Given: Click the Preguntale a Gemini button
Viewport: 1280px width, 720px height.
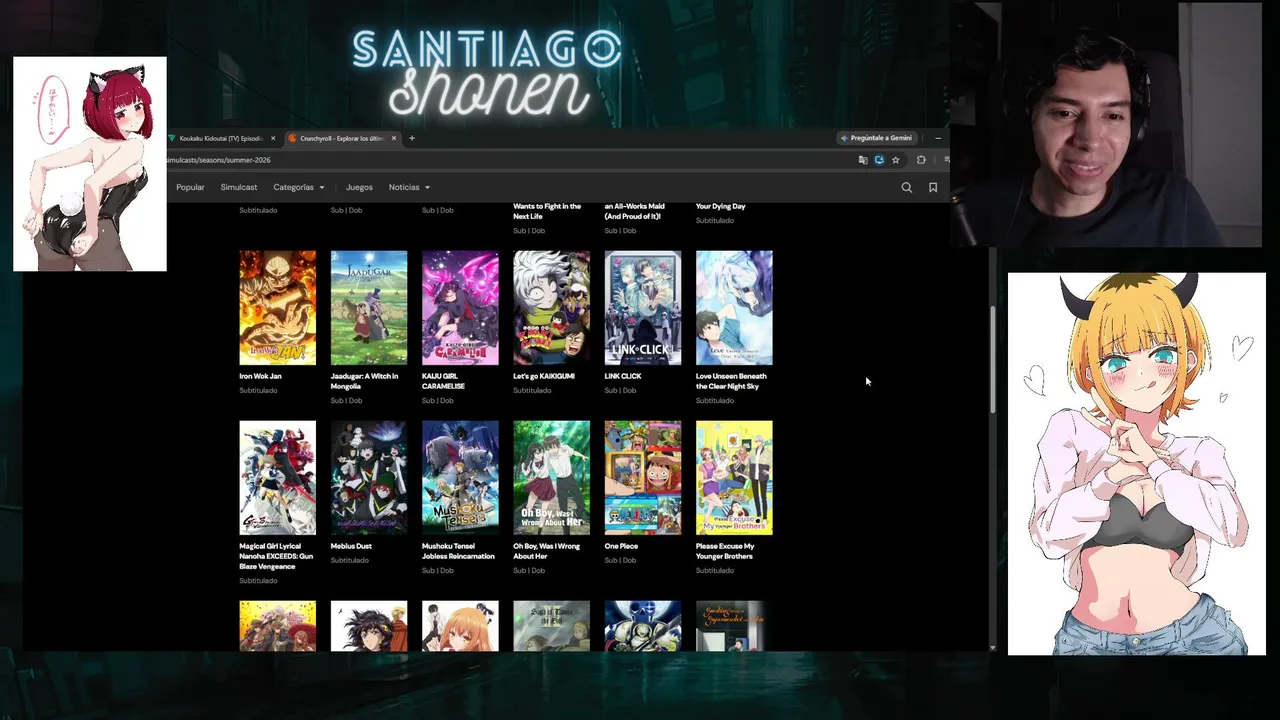Looking at the screenshot, I should (x=876, y=138).
